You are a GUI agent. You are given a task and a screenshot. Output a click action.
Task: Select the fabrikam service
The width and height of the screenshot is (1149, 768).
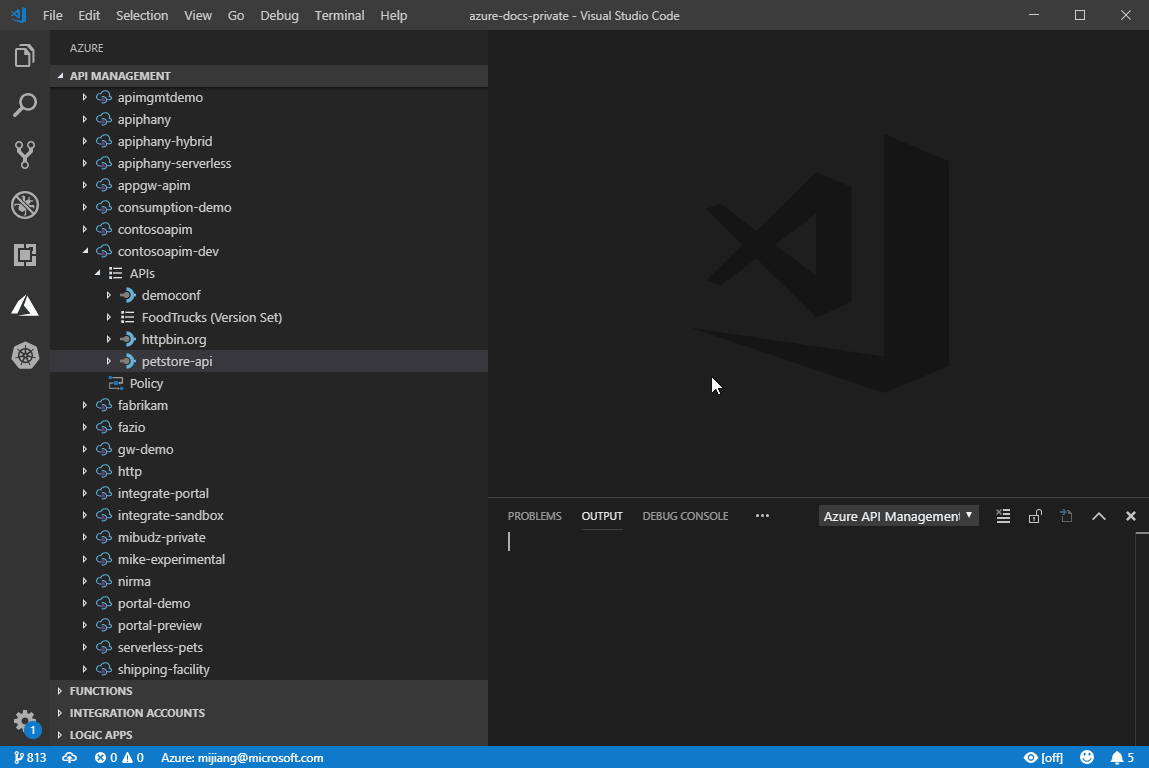269,405
